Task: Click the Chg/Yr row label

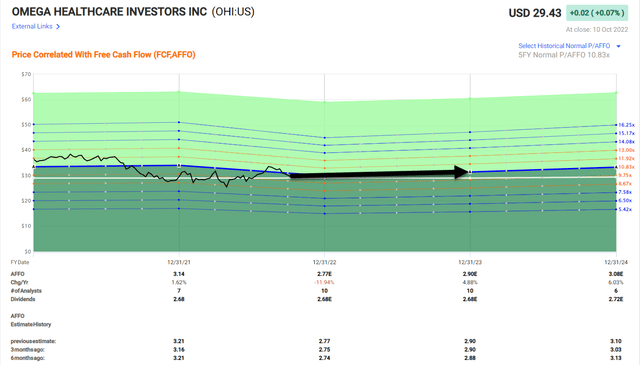Action: point(20,283)
